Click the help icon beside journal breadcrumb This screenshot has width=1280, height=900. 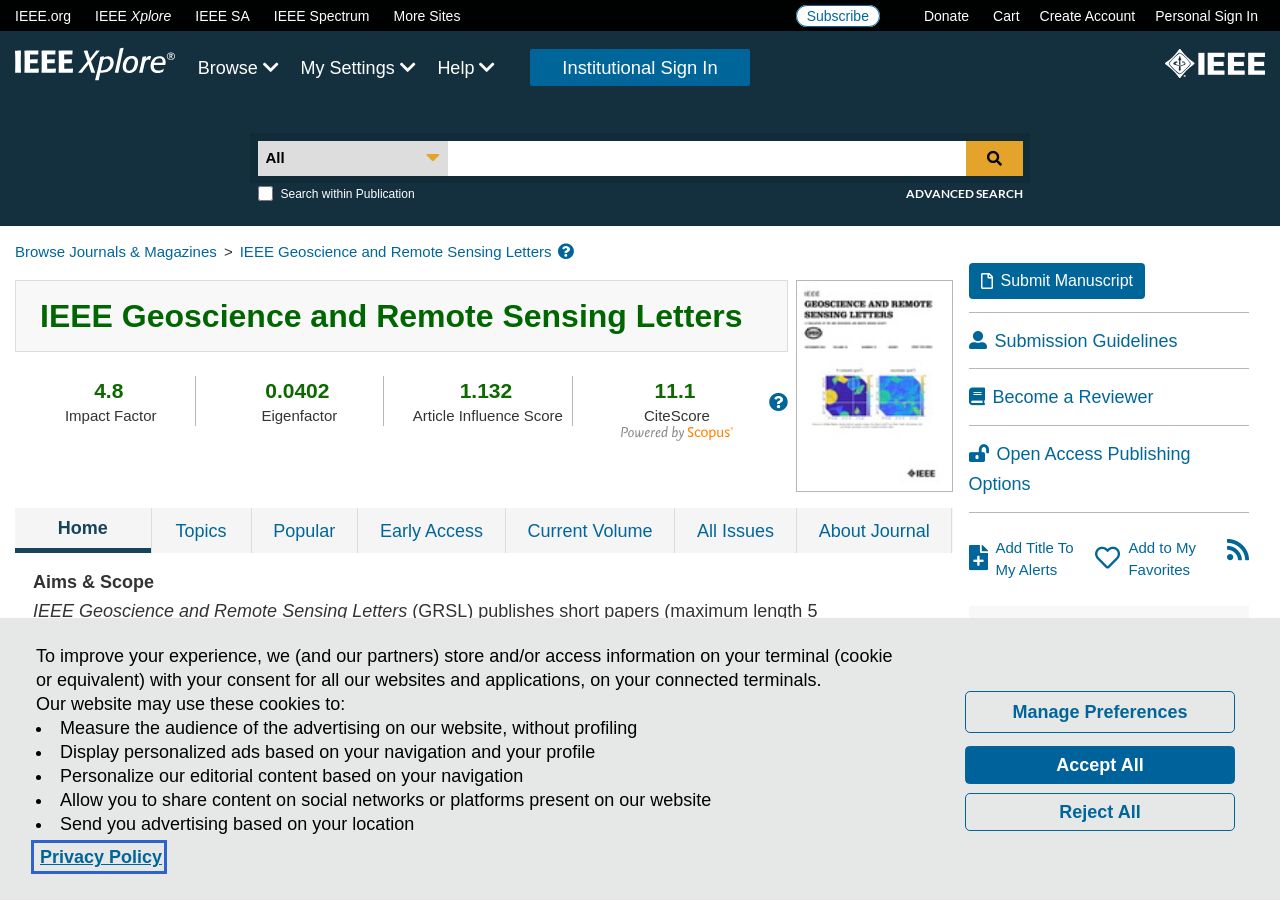click(x=566, y=251)
